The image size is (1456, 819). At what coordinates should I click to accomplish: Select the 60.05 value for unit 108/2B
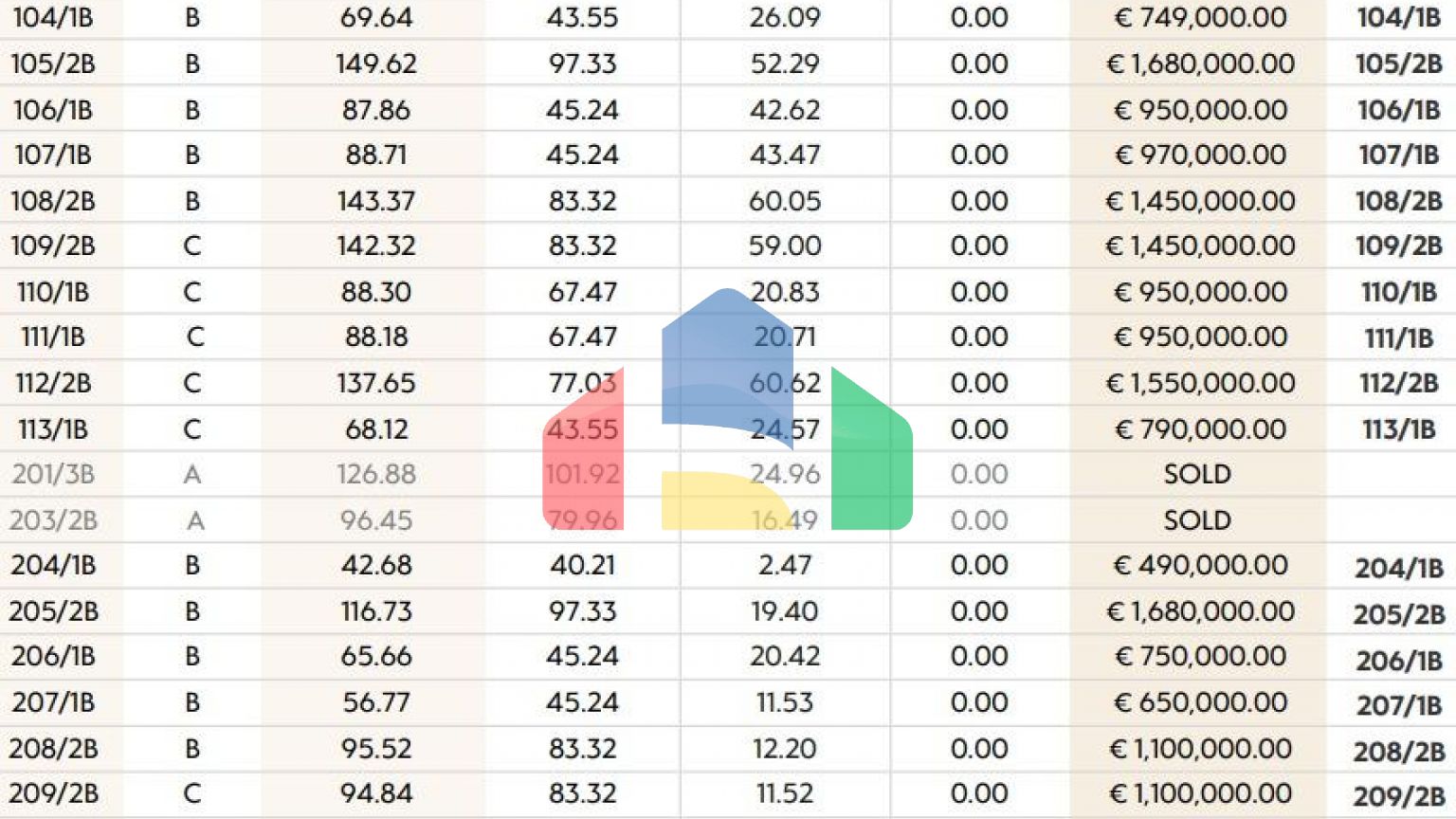pyautogui.click(x=785, y=201)
